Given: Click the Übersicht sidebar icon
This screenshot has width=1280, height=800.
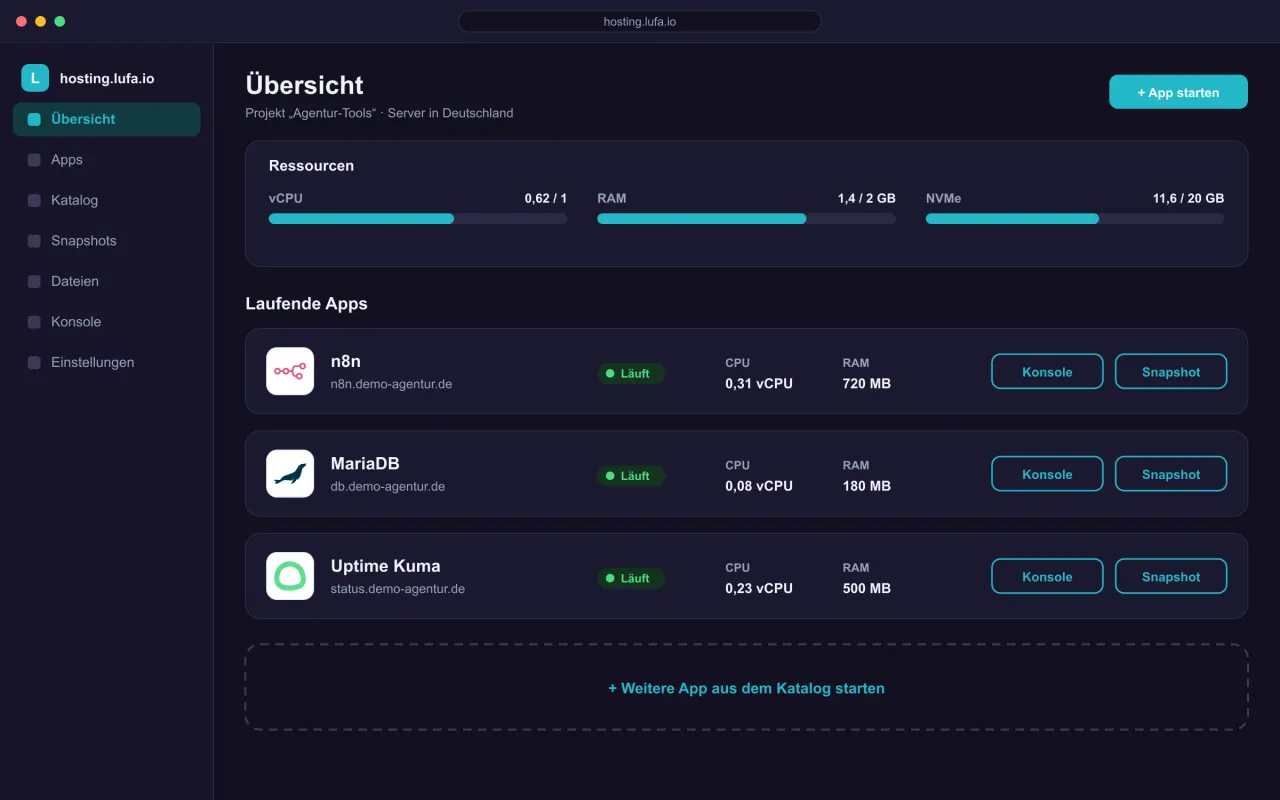Looking at the screenshot, I should coord(34,119).
